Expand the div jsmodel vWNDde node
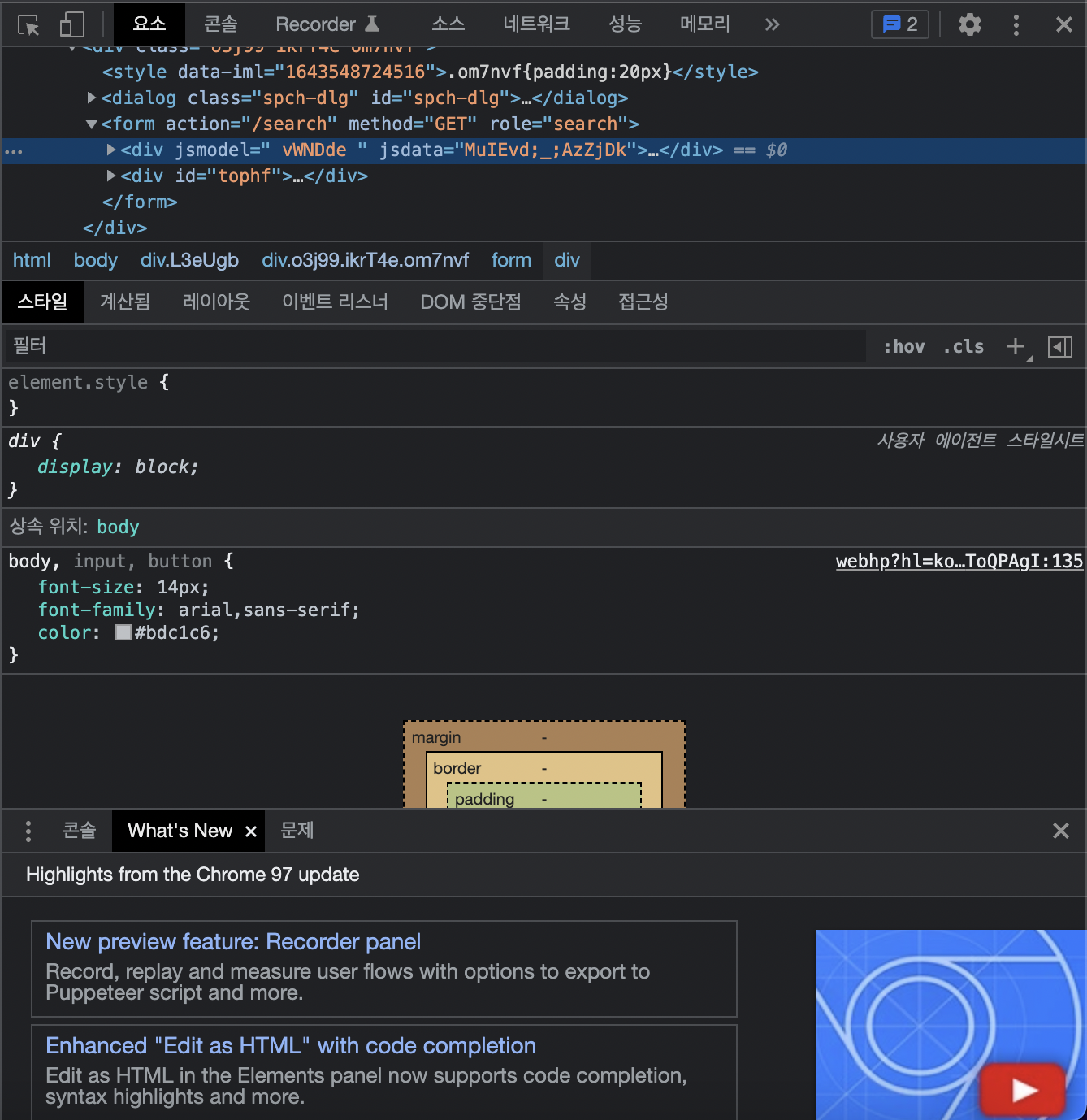The width and height of the screenshot is (1087, 1120). (111, 150)
